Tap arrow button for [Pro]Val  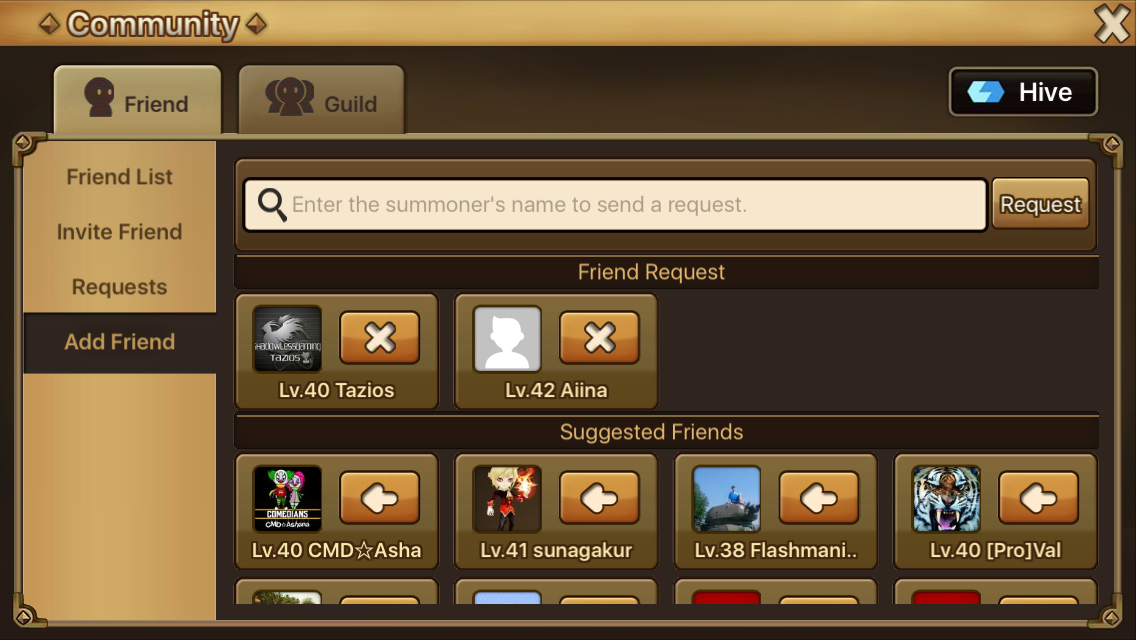coord(1038,498)
